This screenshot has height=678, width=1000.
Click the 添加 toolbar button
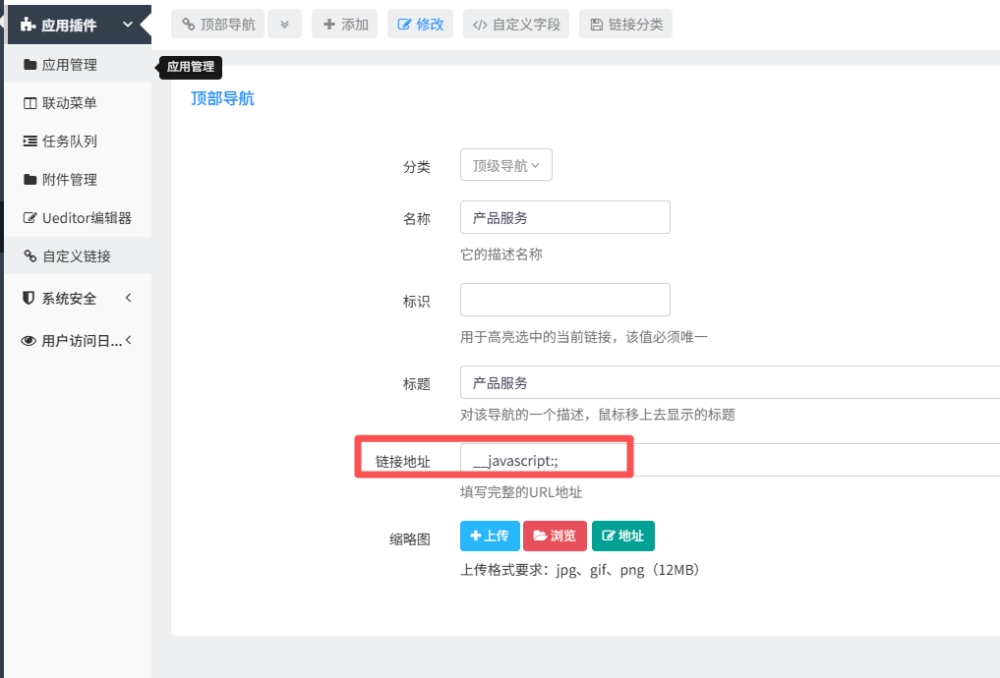coord(344,24)
